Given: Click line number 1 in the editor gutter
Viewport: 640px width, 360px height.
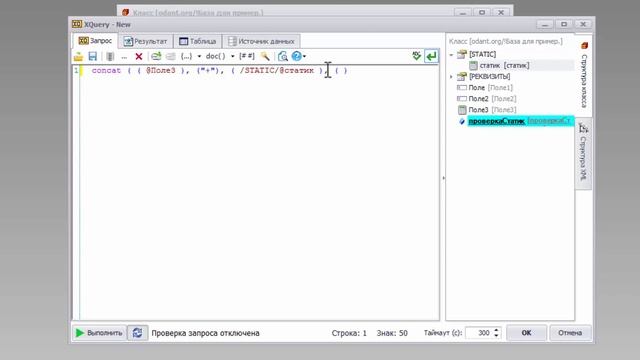Looking at the screenshot, I should (x=76, y=71).
